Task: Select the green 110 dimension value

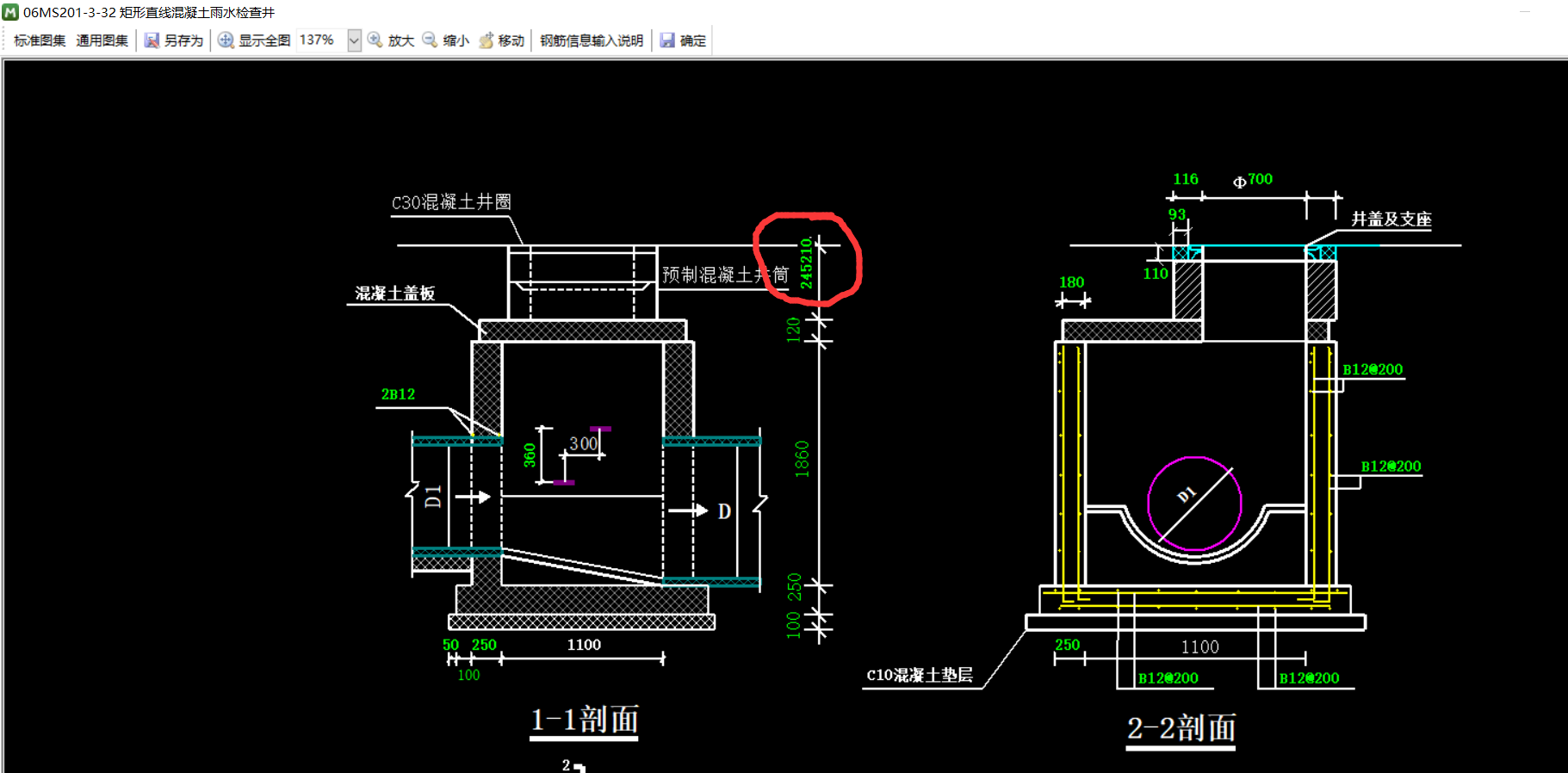Action: pyautogui.click(x=1156, y=274)
